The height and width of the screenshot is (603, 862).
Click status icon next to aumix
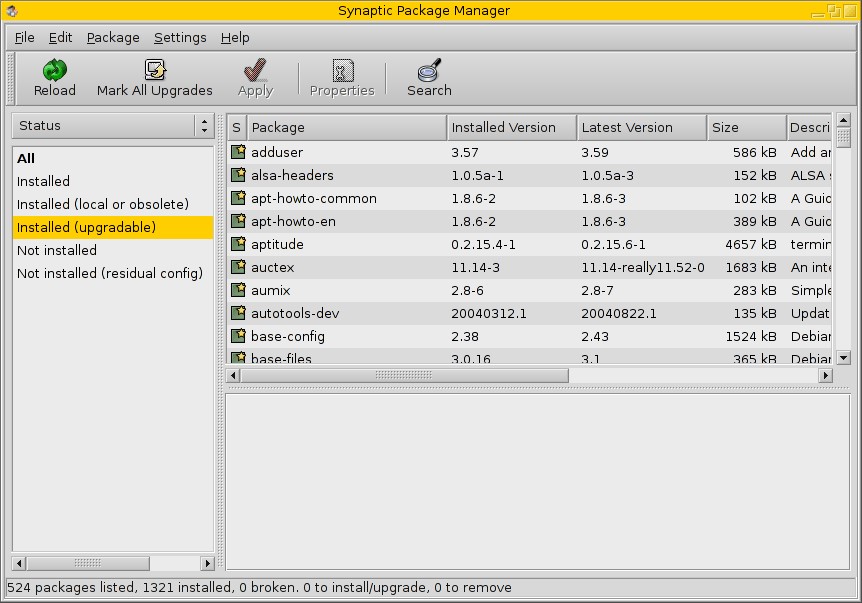coord(238,290)
